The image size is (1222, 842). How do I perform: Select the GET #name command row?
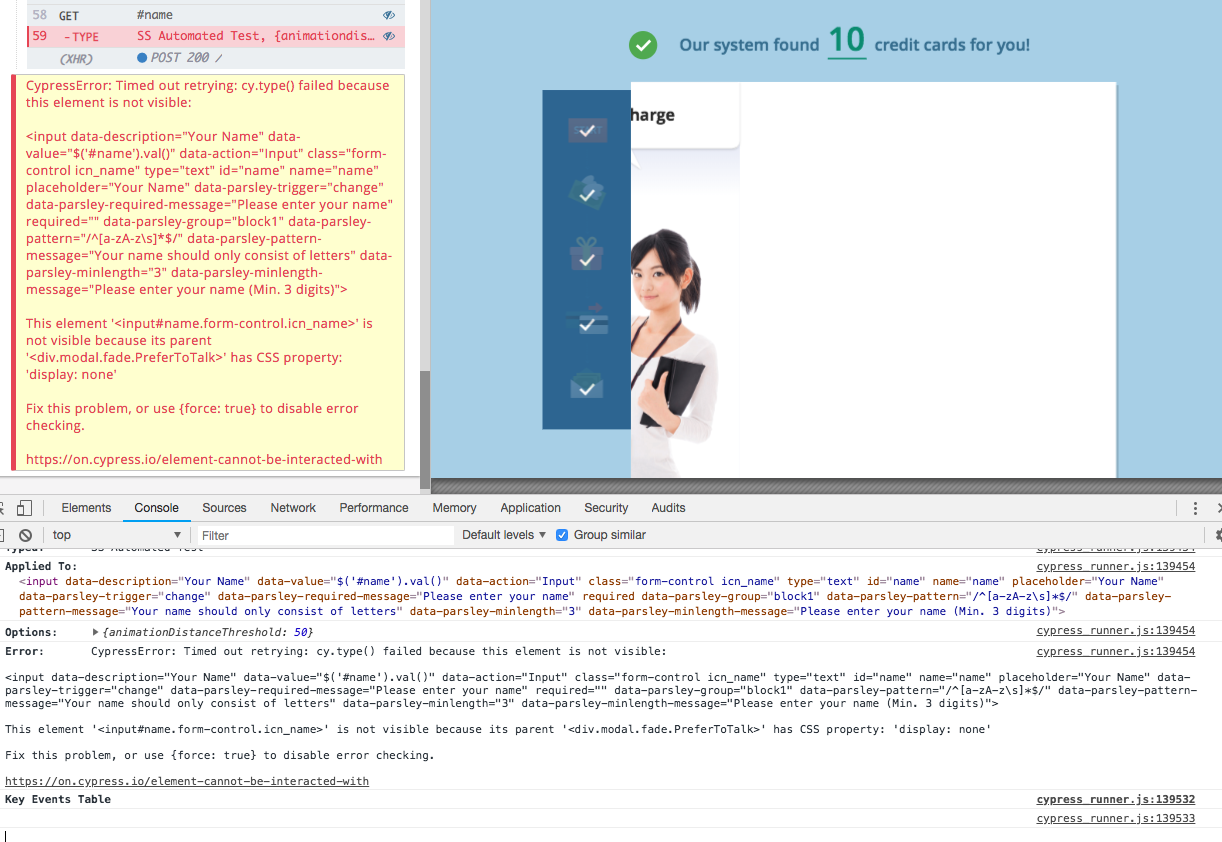click(215, 15)
